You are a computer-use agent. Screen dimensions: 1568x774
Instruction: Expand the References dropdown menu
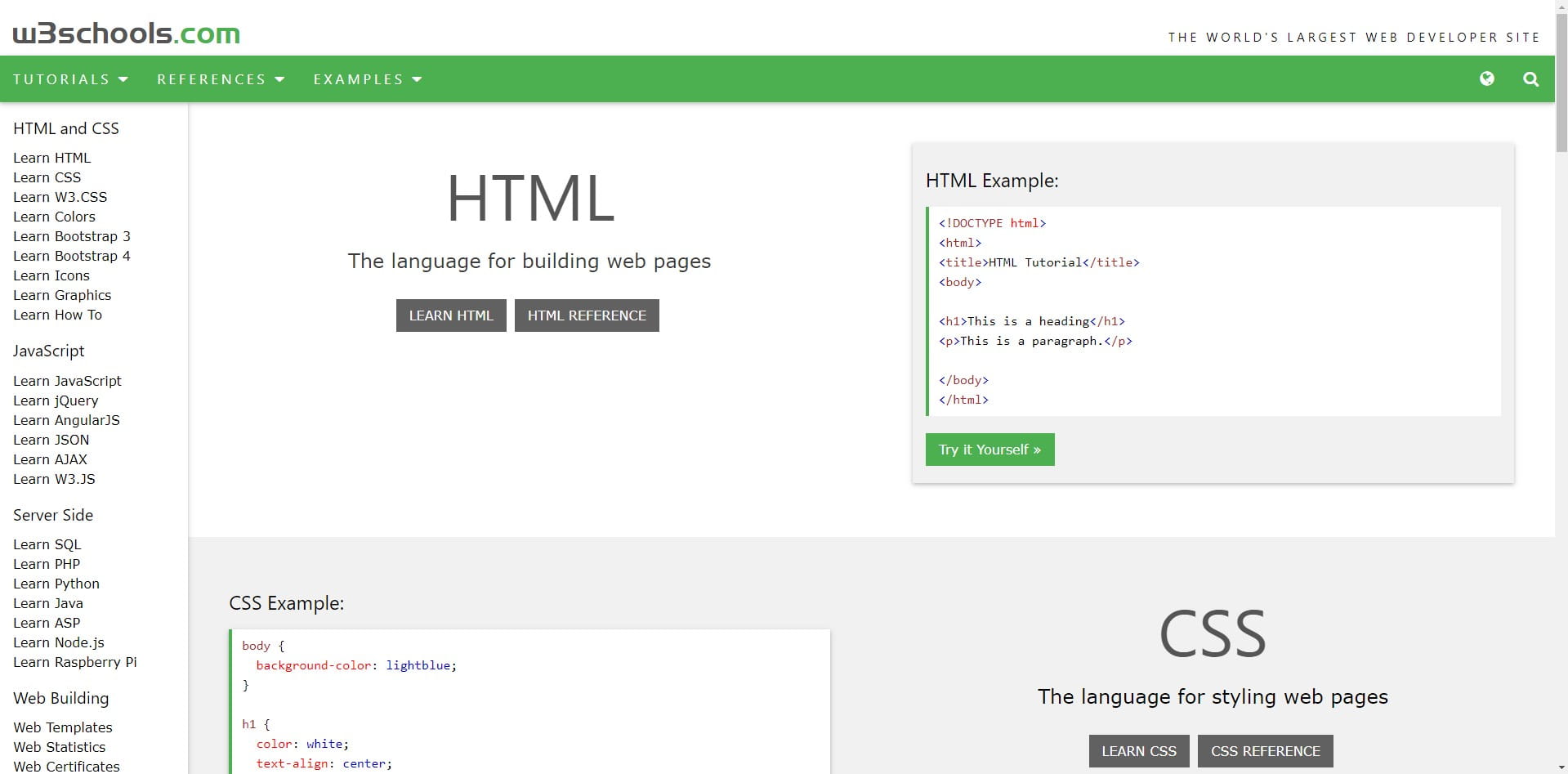pyautogui.click(x=221, y=79)
